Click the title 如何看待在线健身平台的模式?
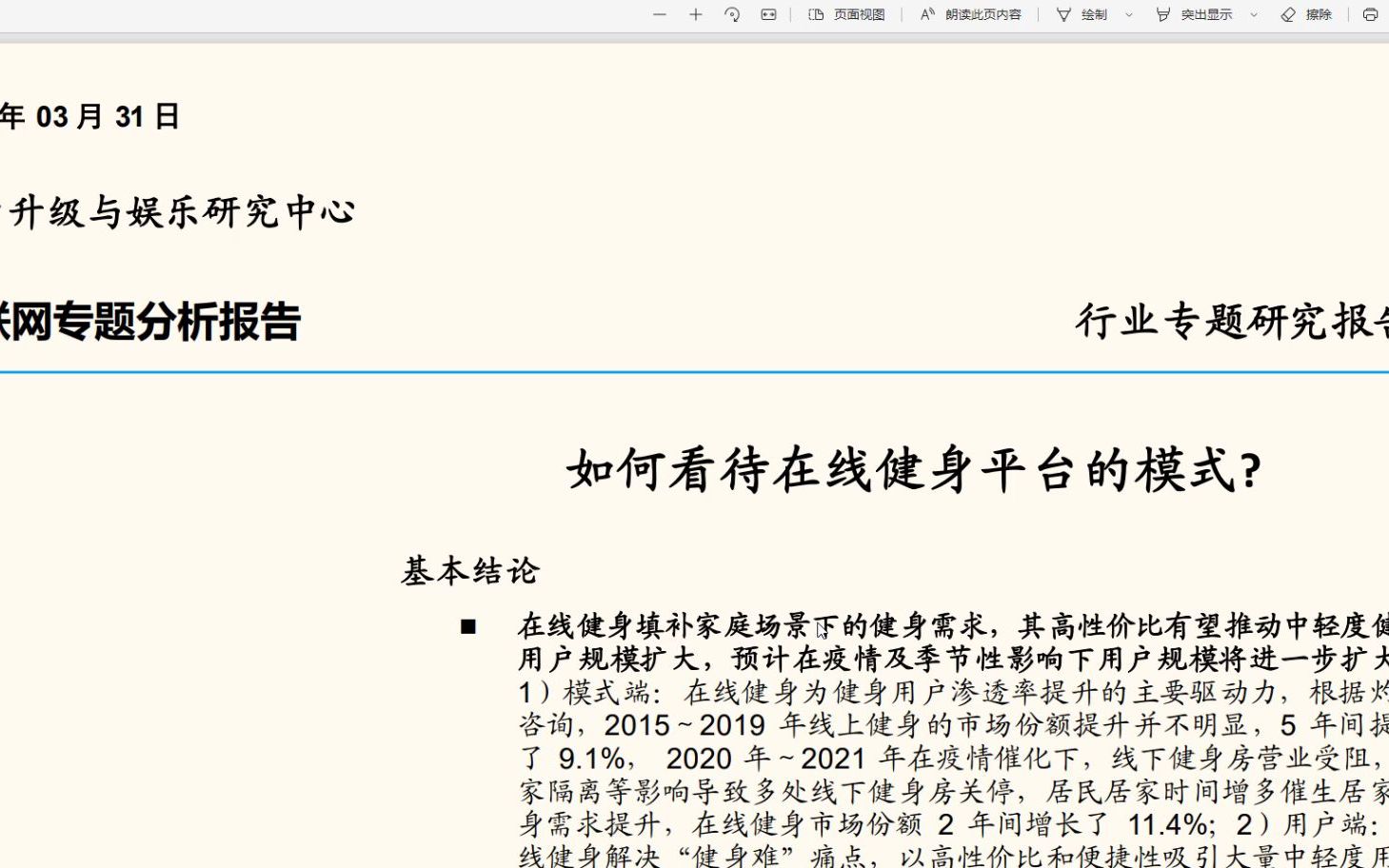The width and height of the screenshot is (1389, 868). [x=914, y=470]
